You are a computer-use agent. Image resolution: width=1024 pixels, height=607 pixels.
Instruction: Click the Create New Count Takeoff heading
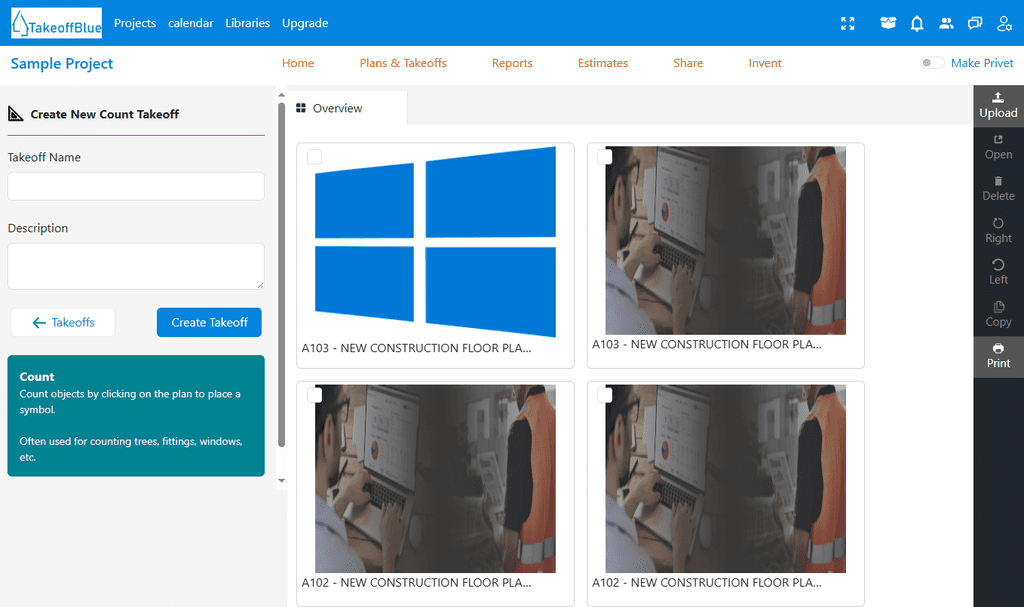104,114
